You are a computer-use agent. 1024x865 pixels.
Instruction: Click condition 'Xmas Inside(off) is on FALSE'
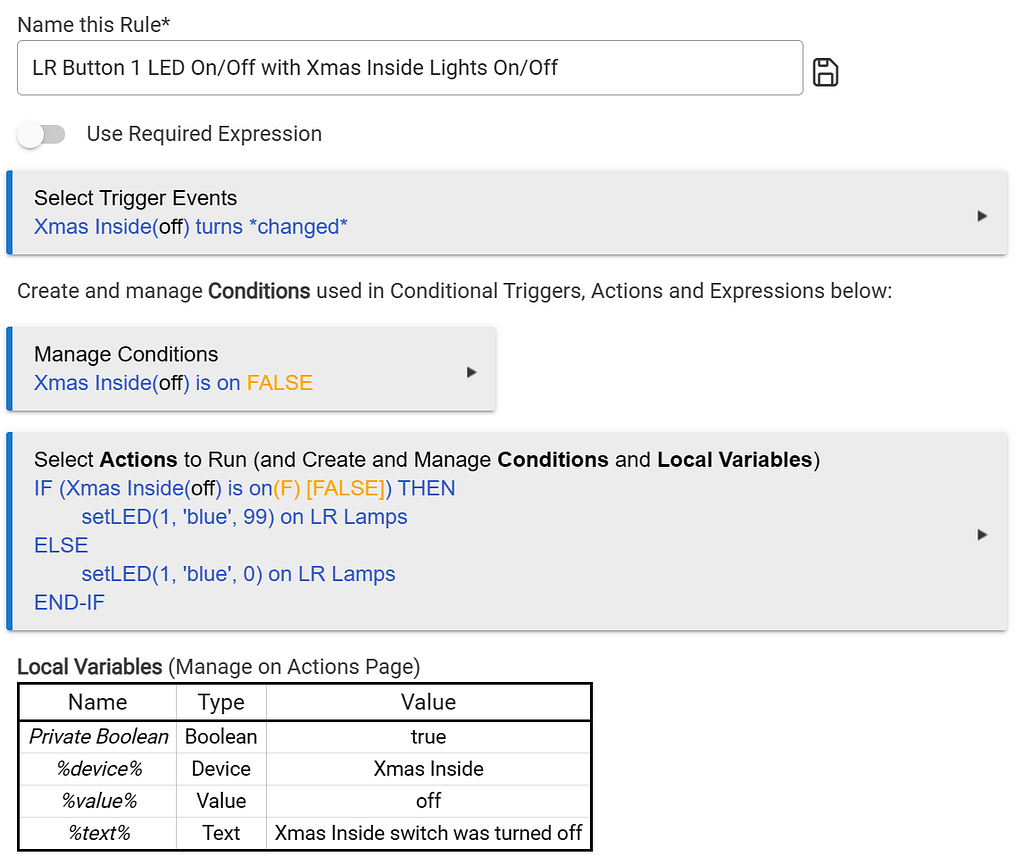coord(173,383)
